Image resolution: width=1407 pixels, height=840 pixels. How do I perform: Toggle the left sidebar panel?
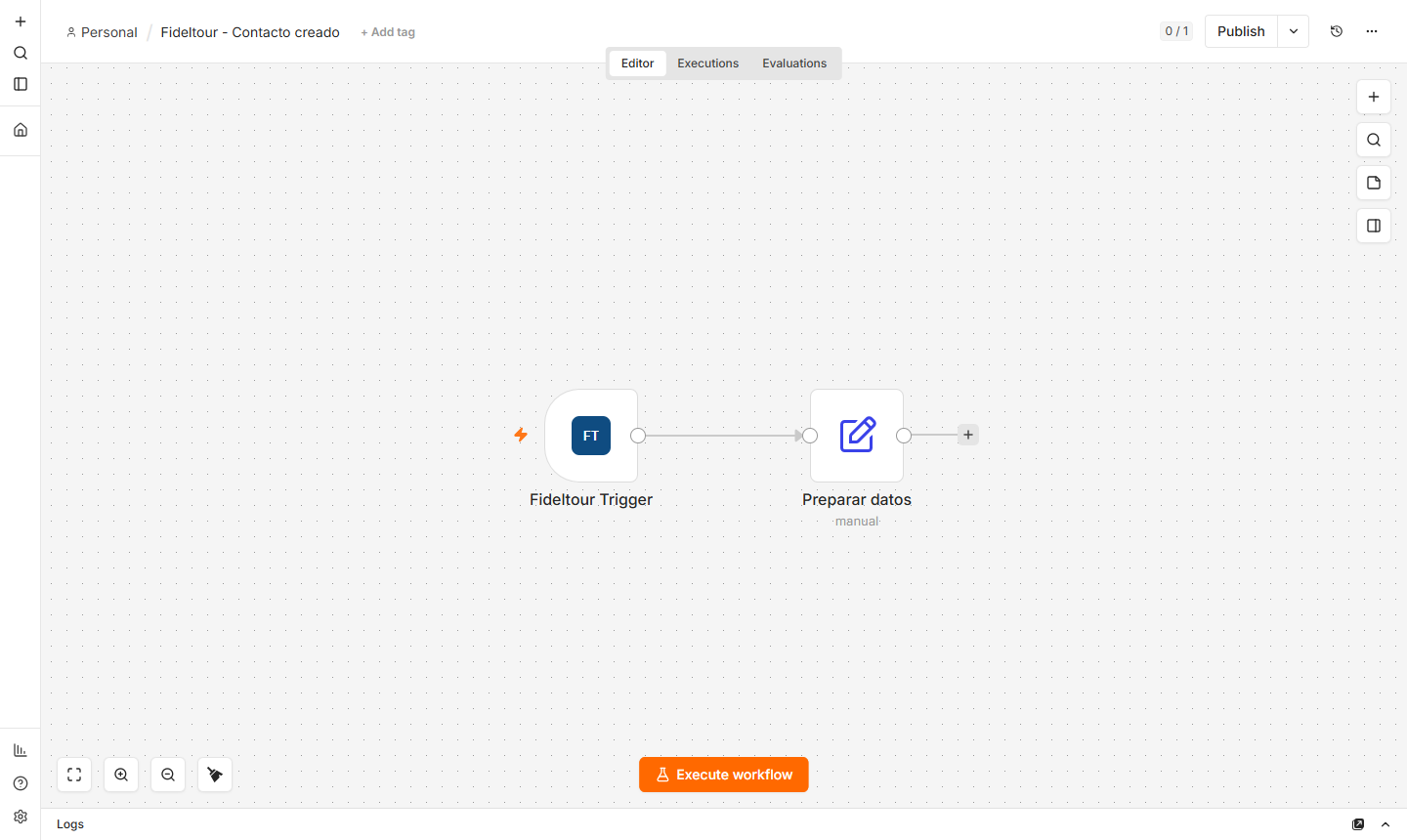[21, 84]
